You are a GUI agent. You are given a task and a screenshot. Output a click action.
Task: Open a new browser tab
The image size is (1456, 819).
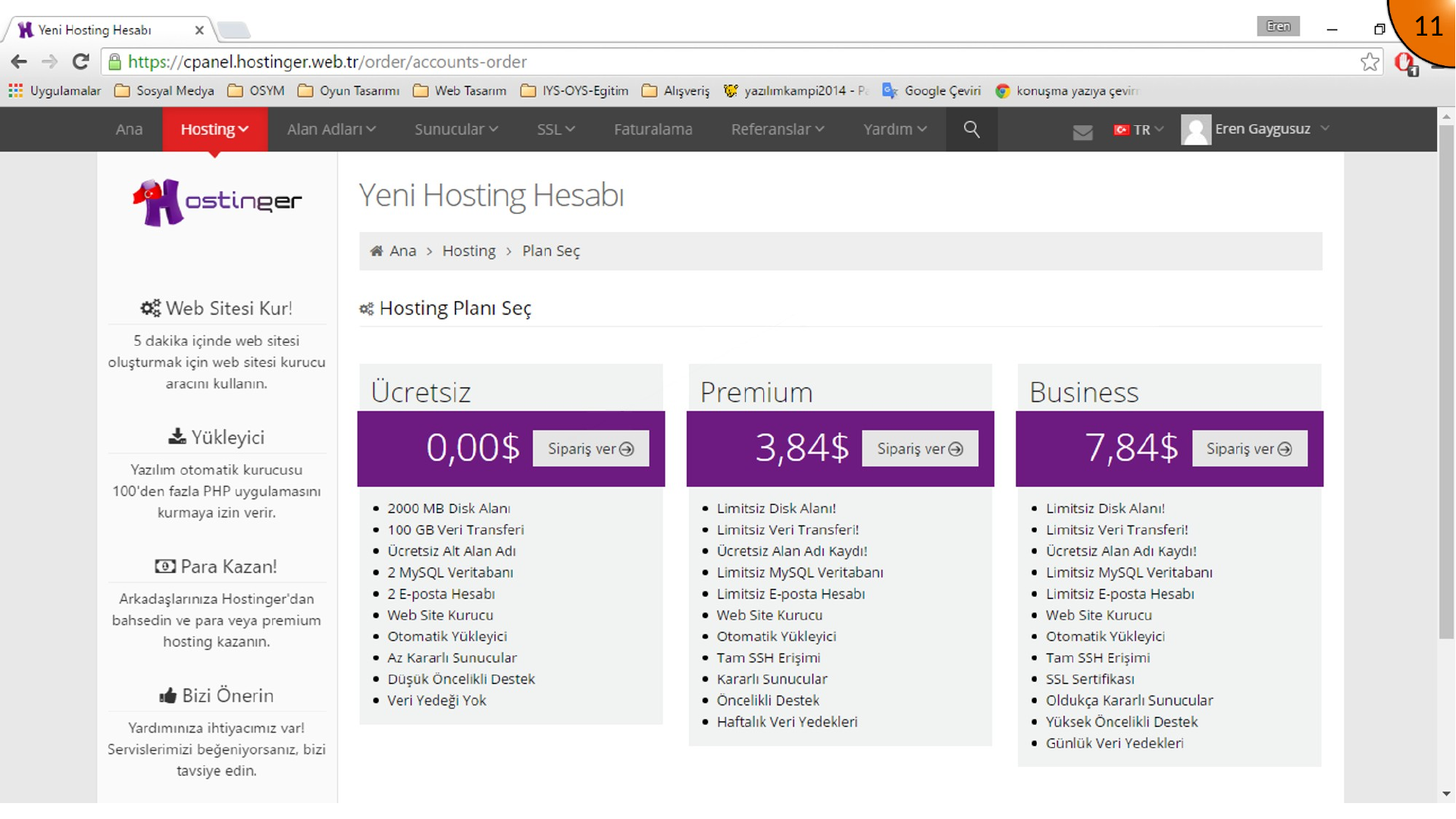(233, 30)
